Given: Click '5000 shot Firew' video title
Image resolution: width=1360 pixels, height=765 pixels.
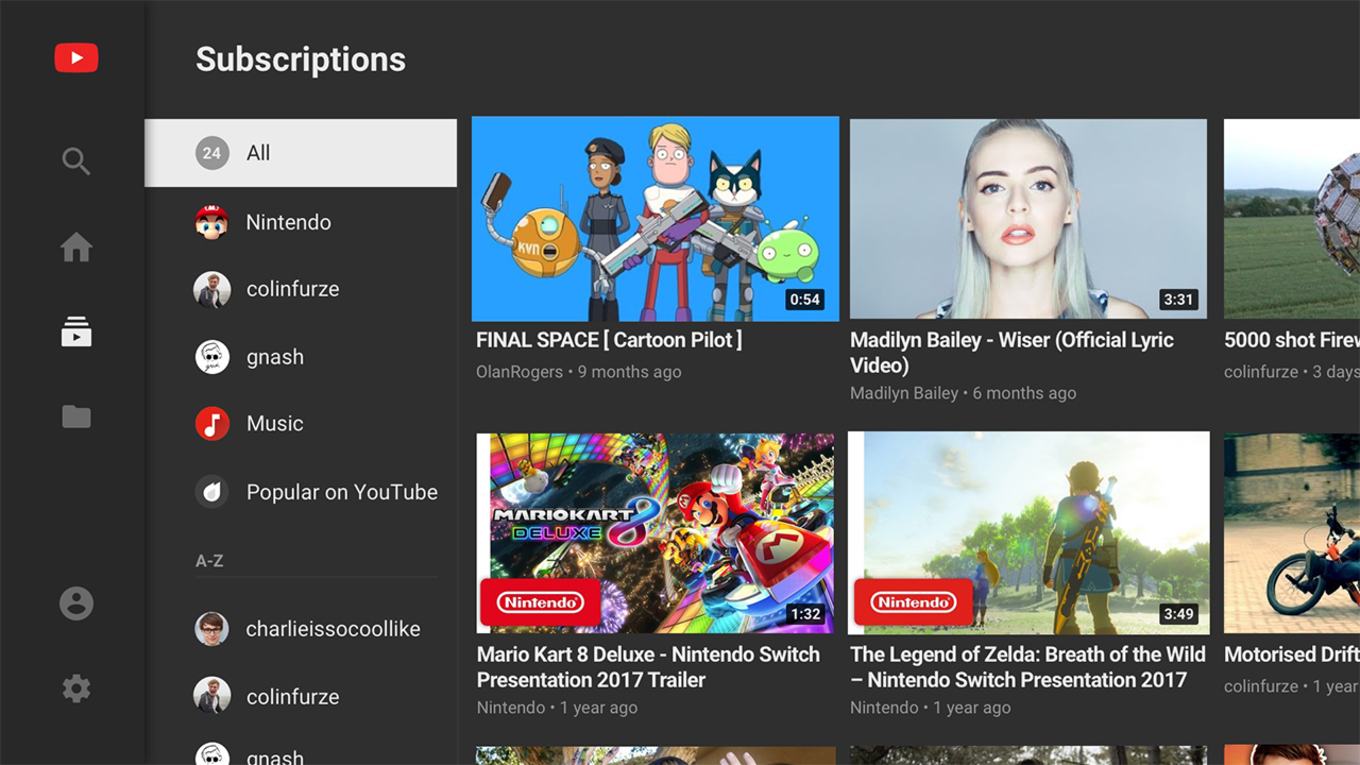Looking at the screenshot, I should coord(1292,340).
